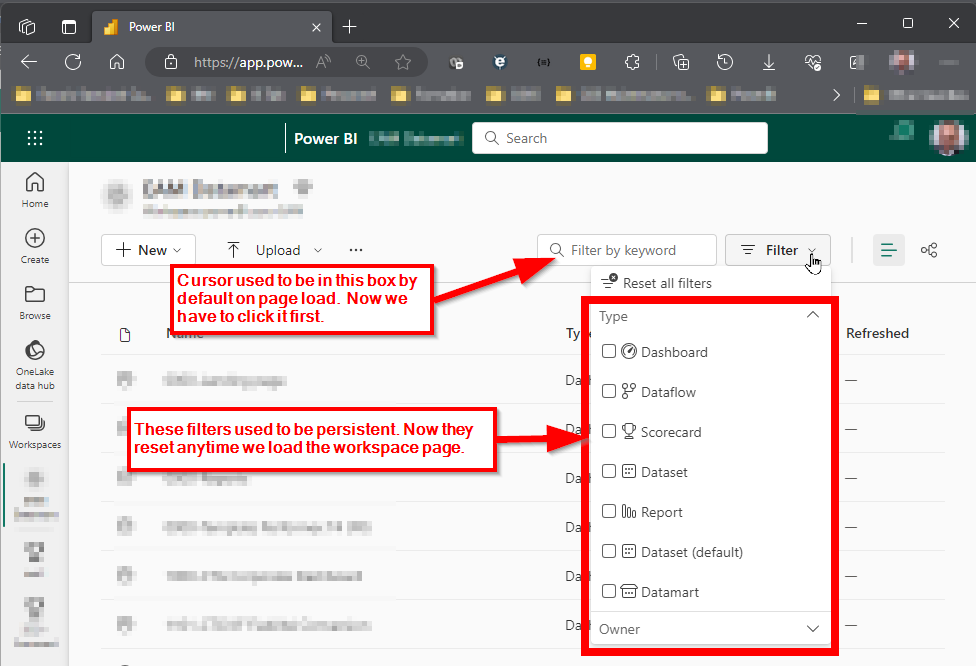Refresh the browser page
Screen dimensions: 976x666
coord(73,62)
